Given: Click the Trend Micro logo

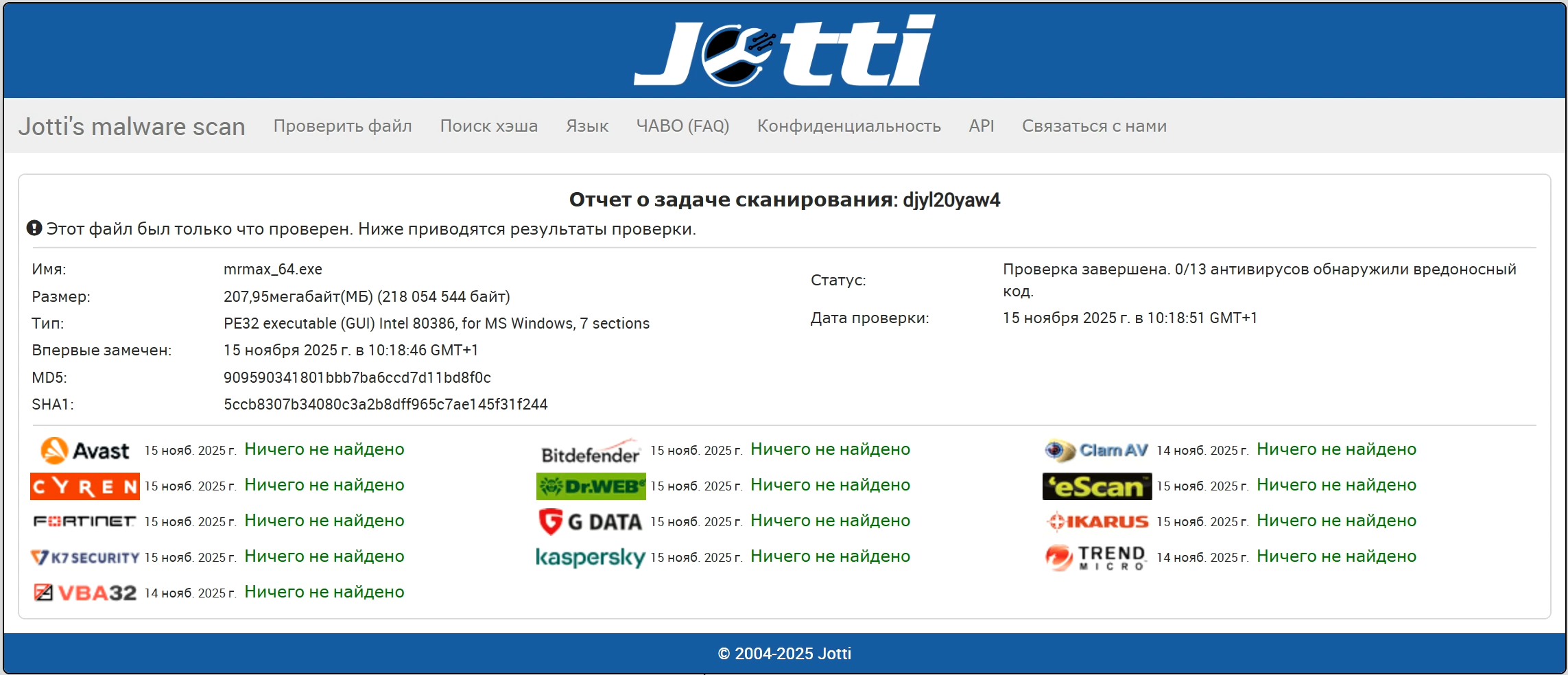Looking at the screenshot, I should (1096, 557).
